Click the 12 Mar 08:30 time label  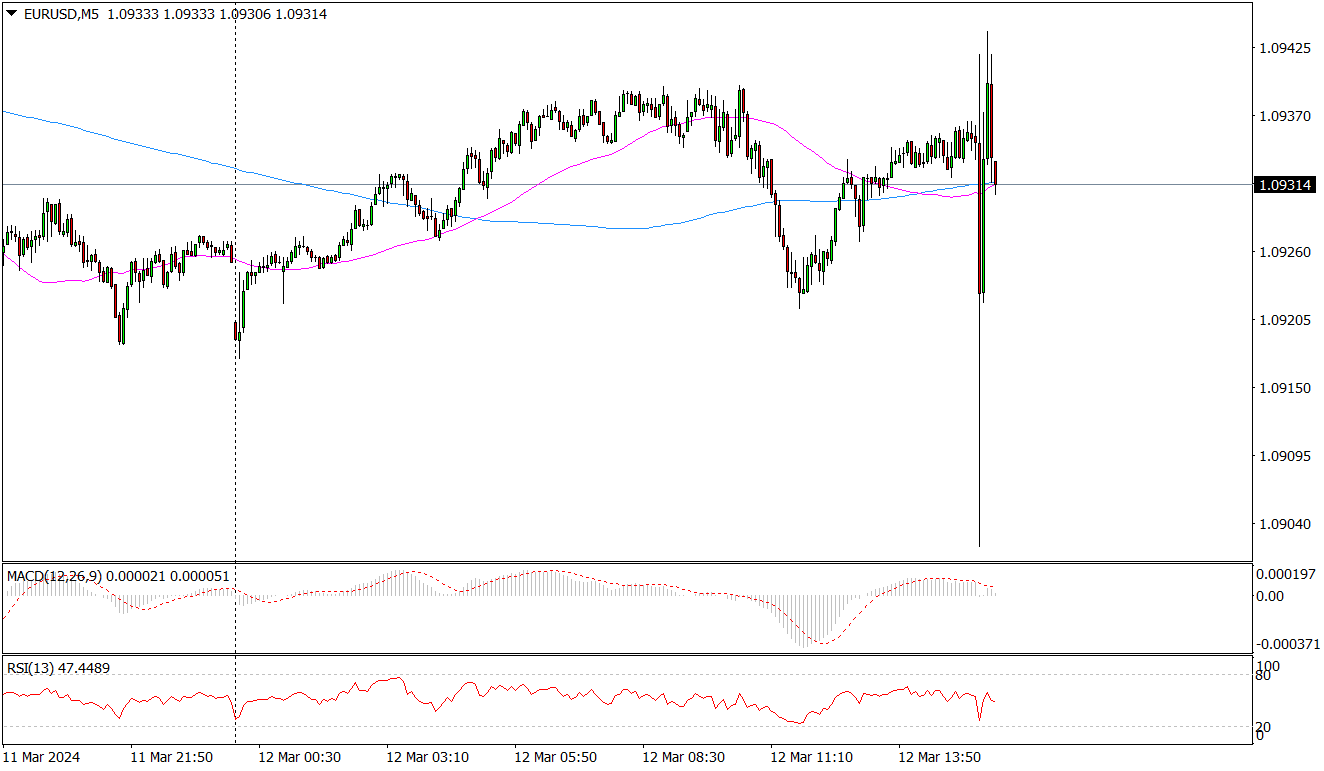pos(683,757)
